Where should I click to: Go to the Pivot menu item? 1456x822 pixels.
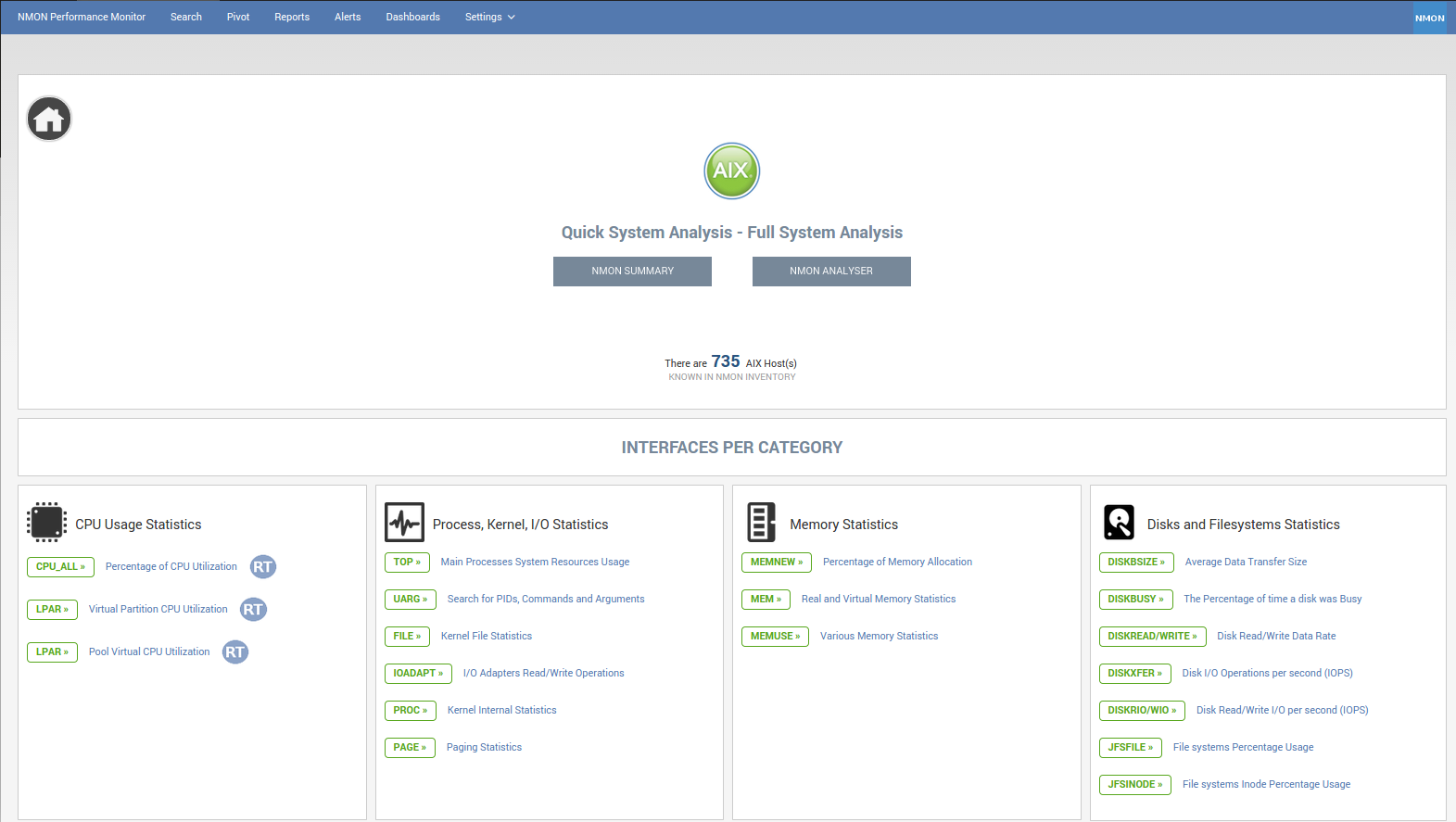tap(238, 17)
